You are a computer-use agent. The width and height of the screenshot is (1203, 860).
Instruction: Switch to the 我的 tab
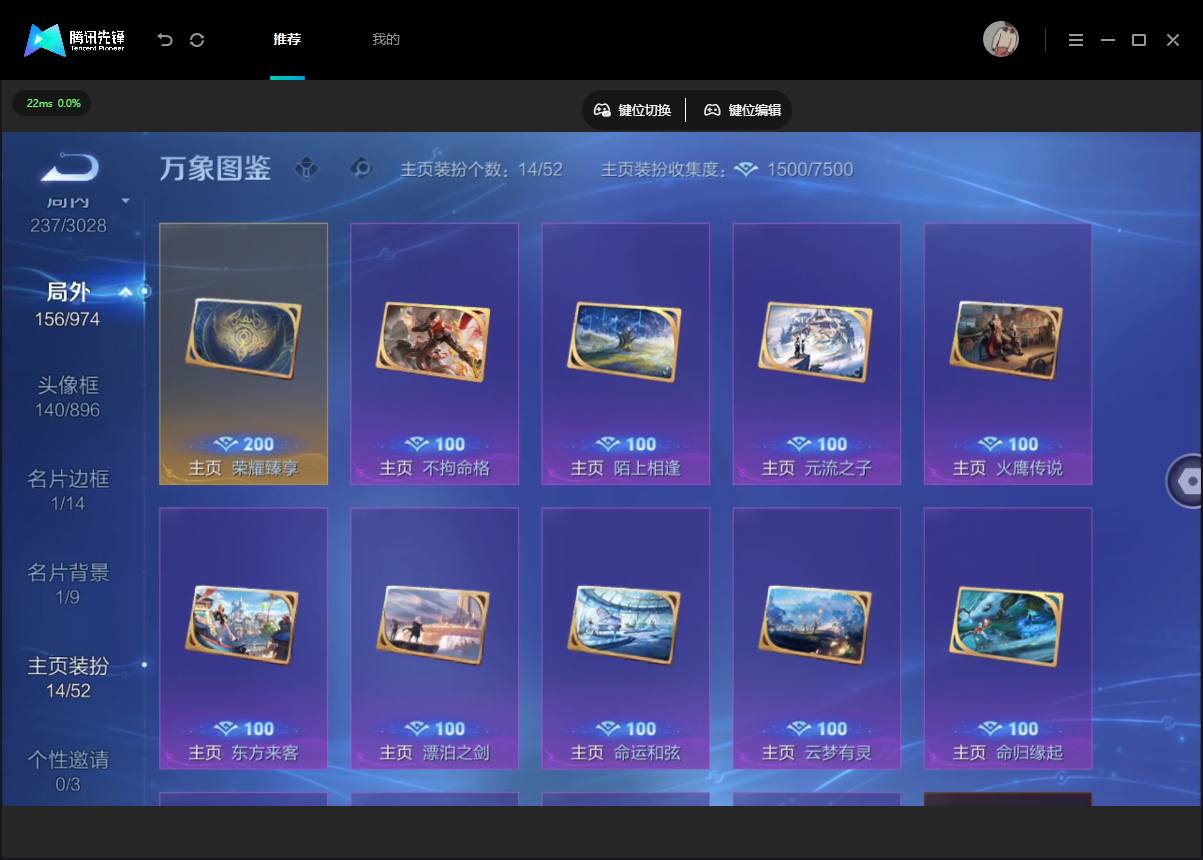click(386, 40)
